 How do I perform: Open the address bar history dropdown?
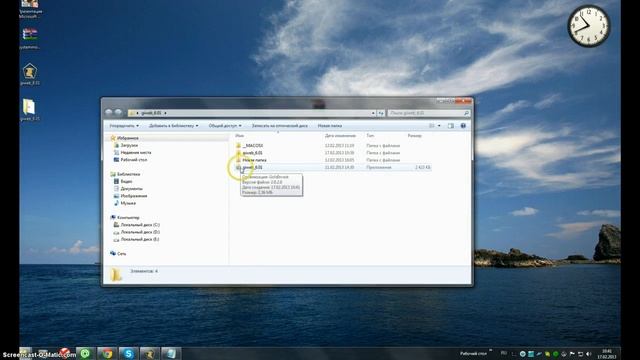click(373, 113)
